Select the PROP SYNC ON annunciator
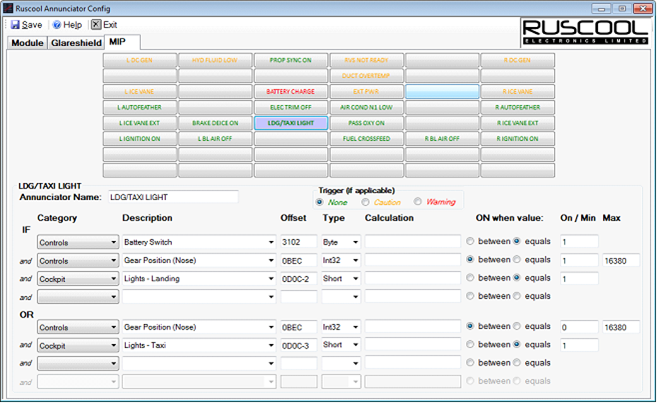Image resolution: width=657 pixels, height=403 pixels. (x=291, y=60)
